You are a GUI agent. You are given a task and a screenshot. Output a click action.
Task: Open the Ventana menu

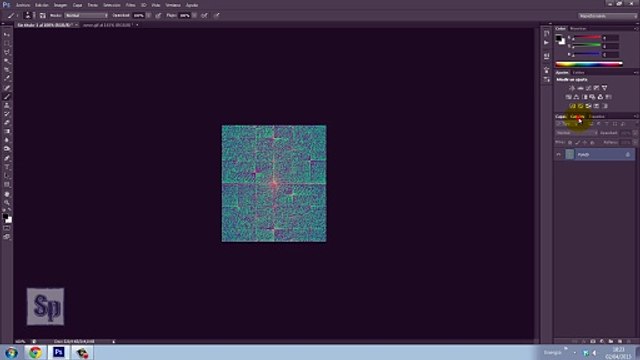(173, 5)
